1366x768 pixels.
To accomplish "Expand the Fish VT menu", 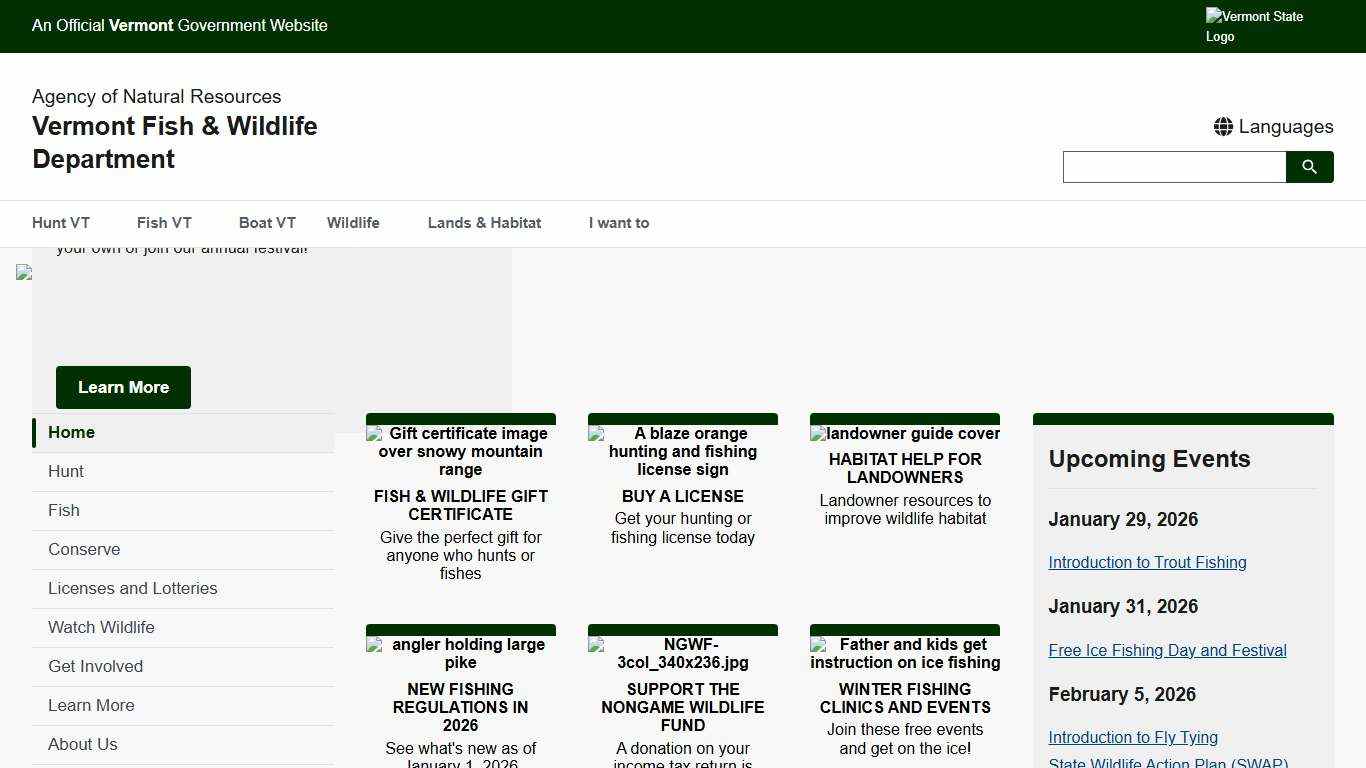I will point(164,223).
